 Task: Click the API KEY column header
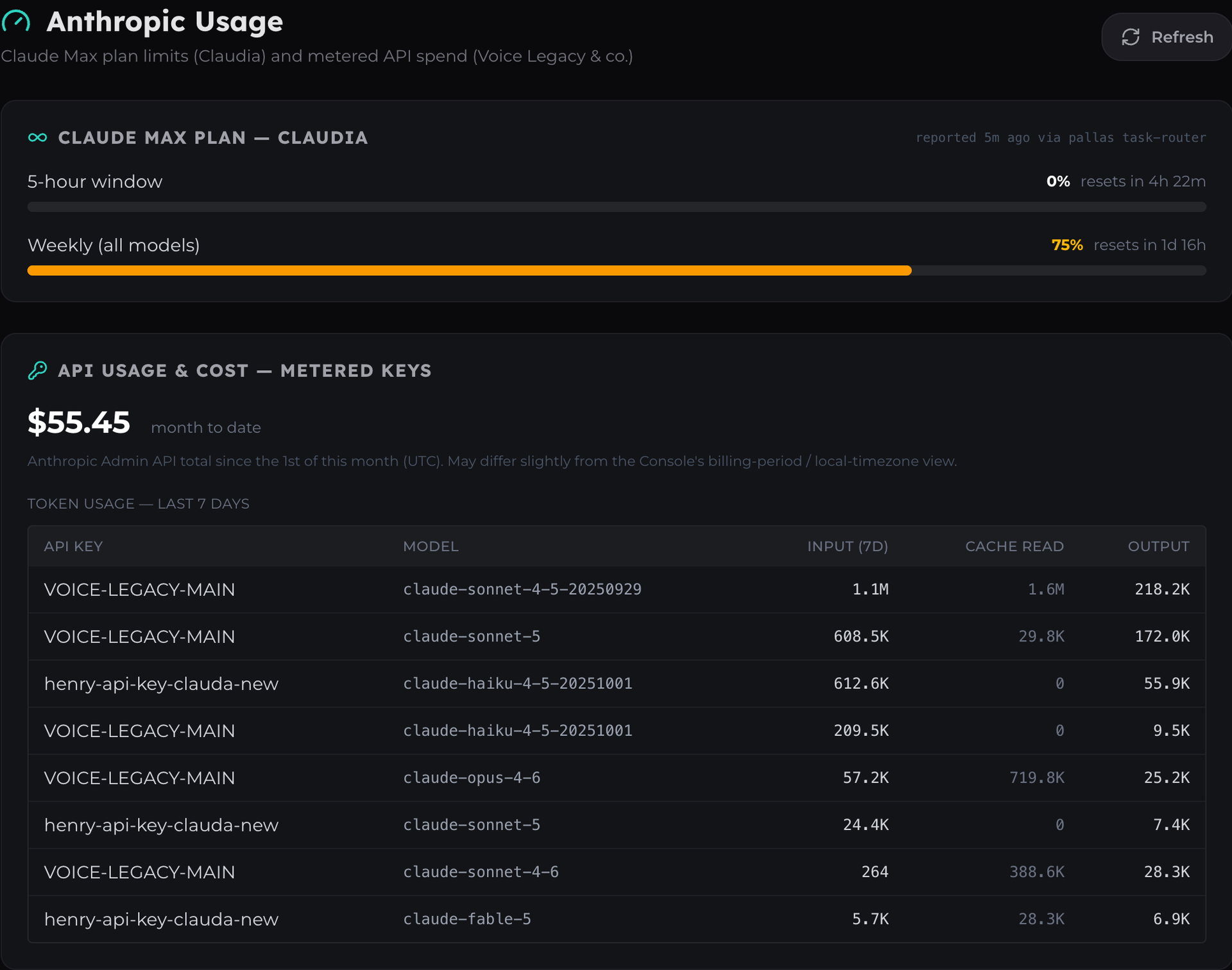pos(73,547)
